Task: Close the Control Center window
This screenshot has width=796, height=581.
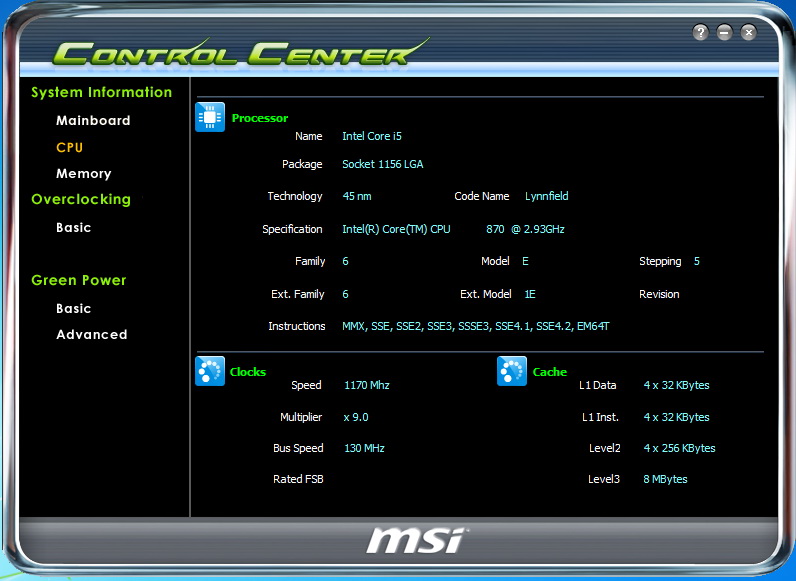Action: [x=749, y=32]
